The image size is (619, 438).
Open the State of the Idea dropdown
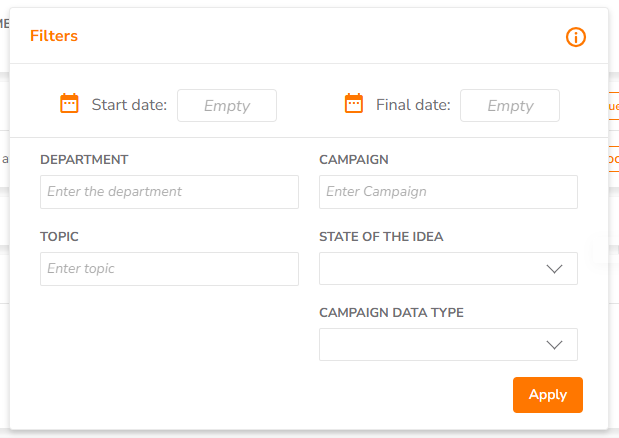point(448,268)
